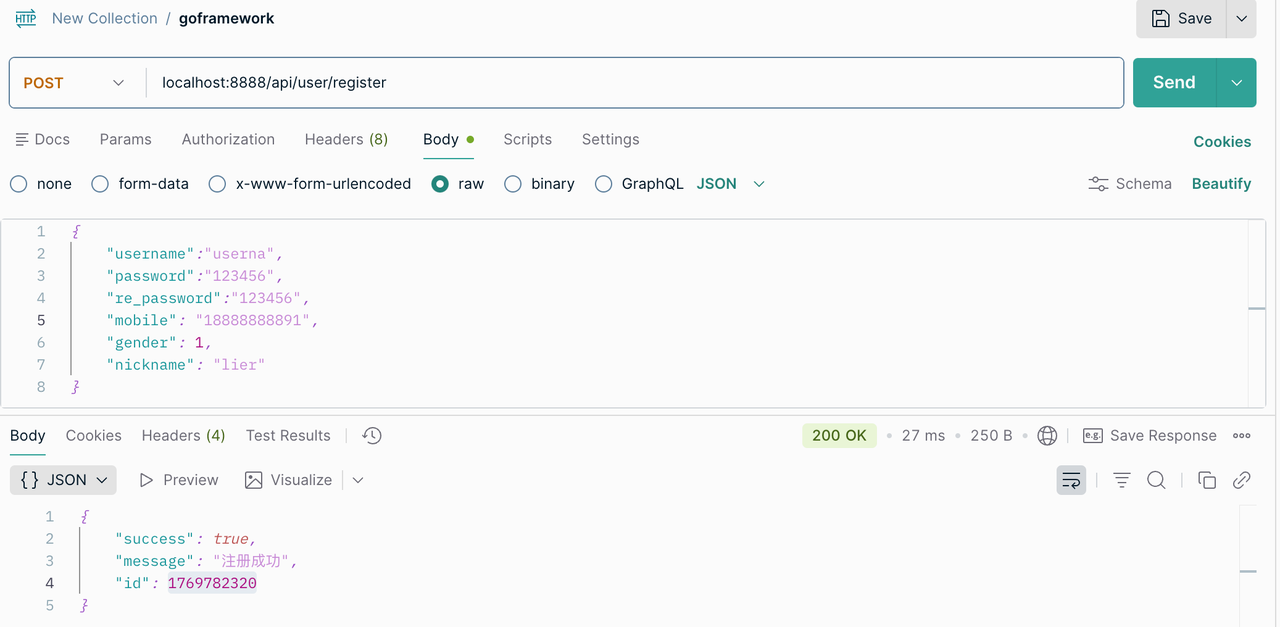Open the response JSON format dropdown

(x=63, y=480)
